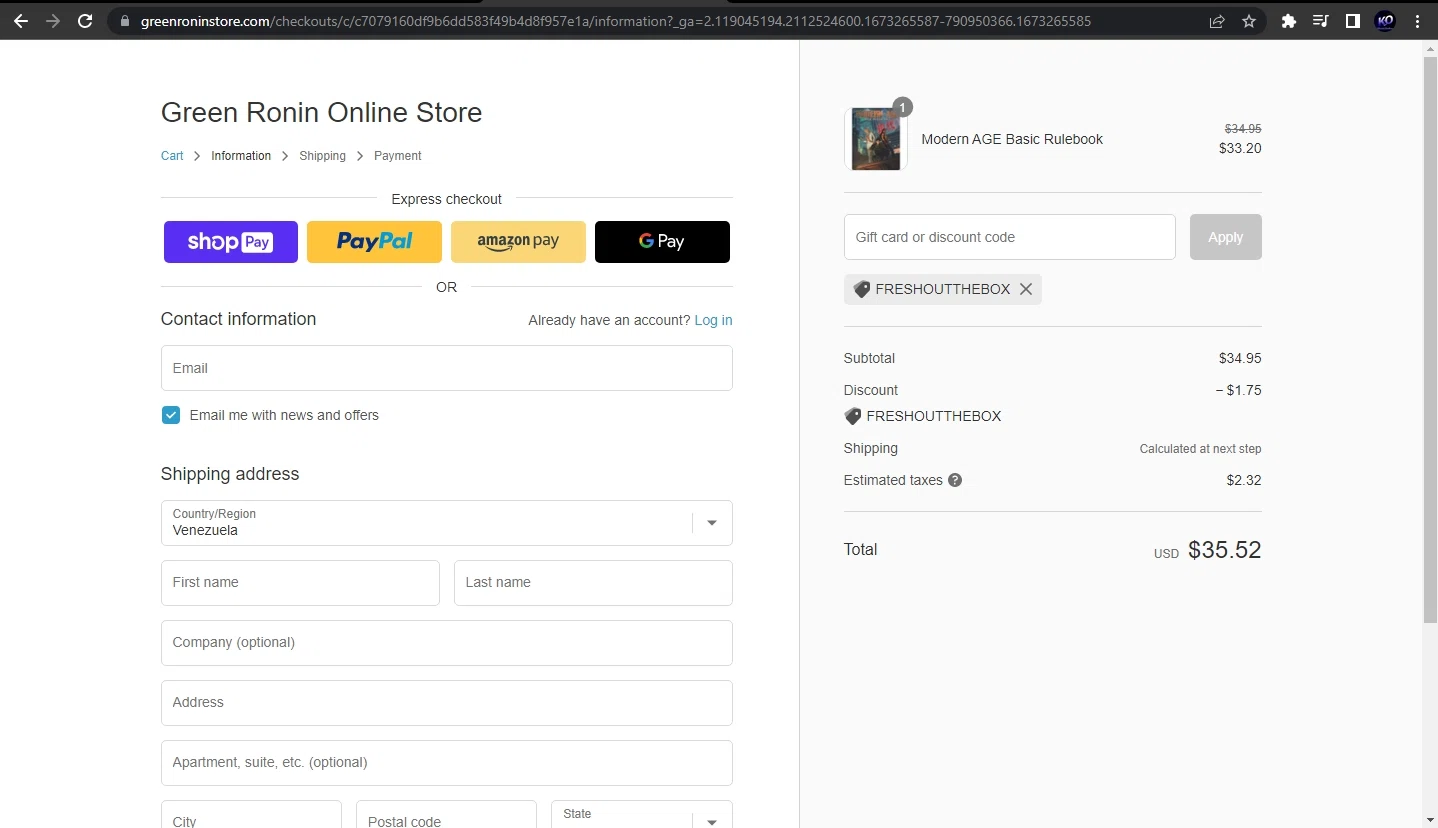Click the First name field

tap(300, 583)
